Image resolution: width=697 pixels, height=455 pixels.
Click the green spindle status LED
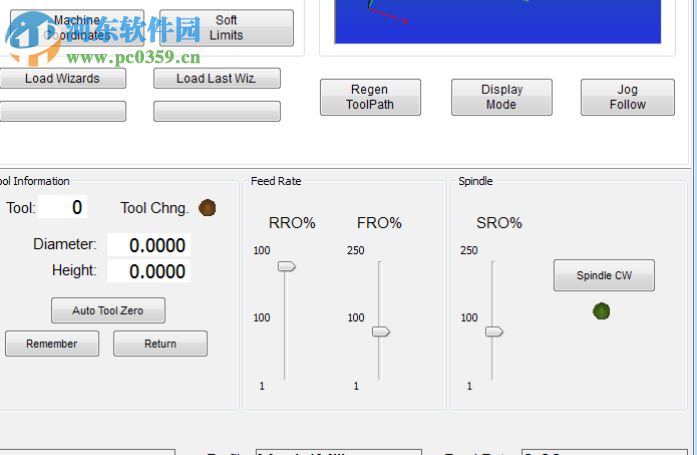(x=601, y=311)
